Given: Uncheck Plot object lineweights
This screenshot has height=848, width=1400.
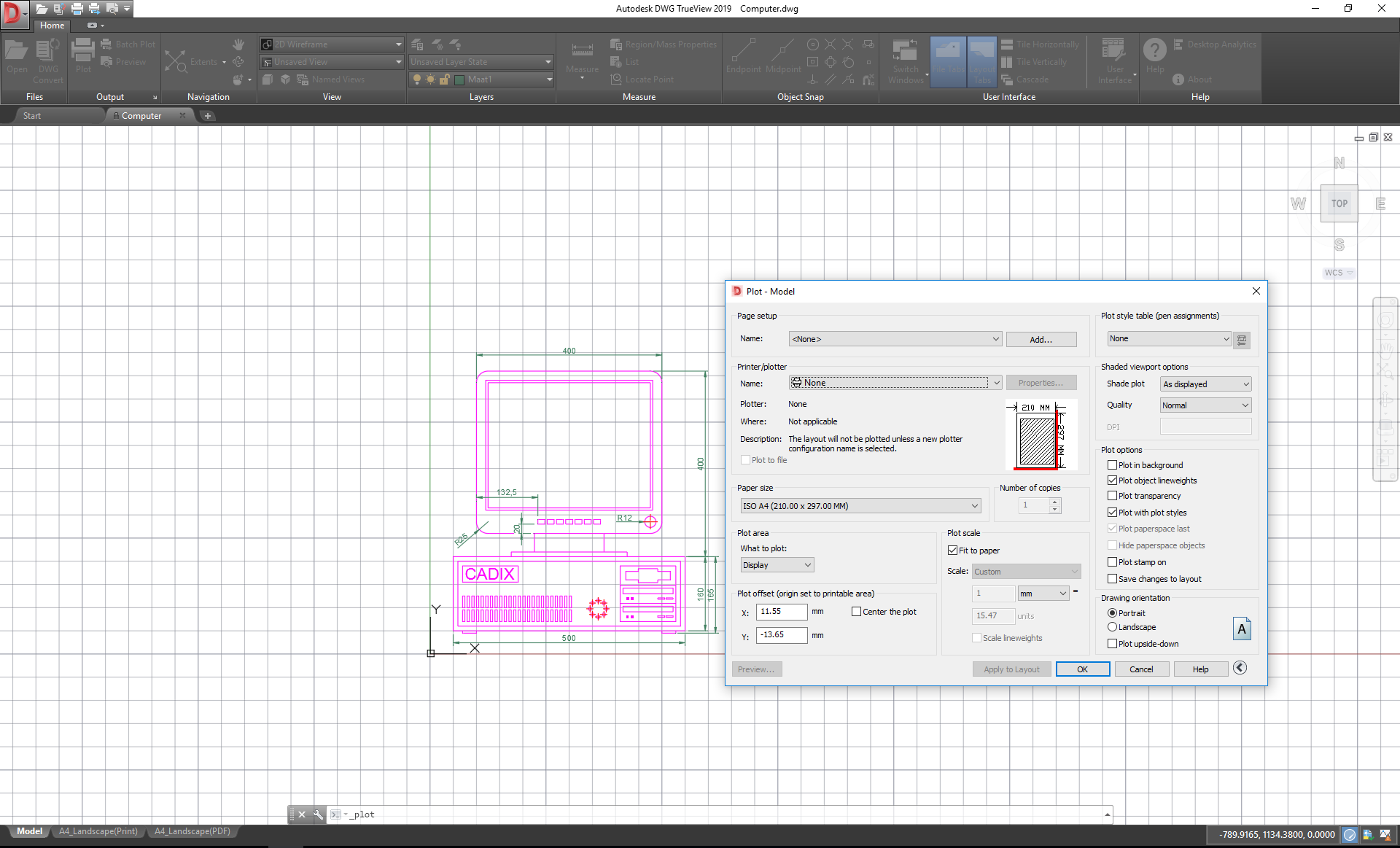Looking at the screenshot, I should pos(1112,481).
